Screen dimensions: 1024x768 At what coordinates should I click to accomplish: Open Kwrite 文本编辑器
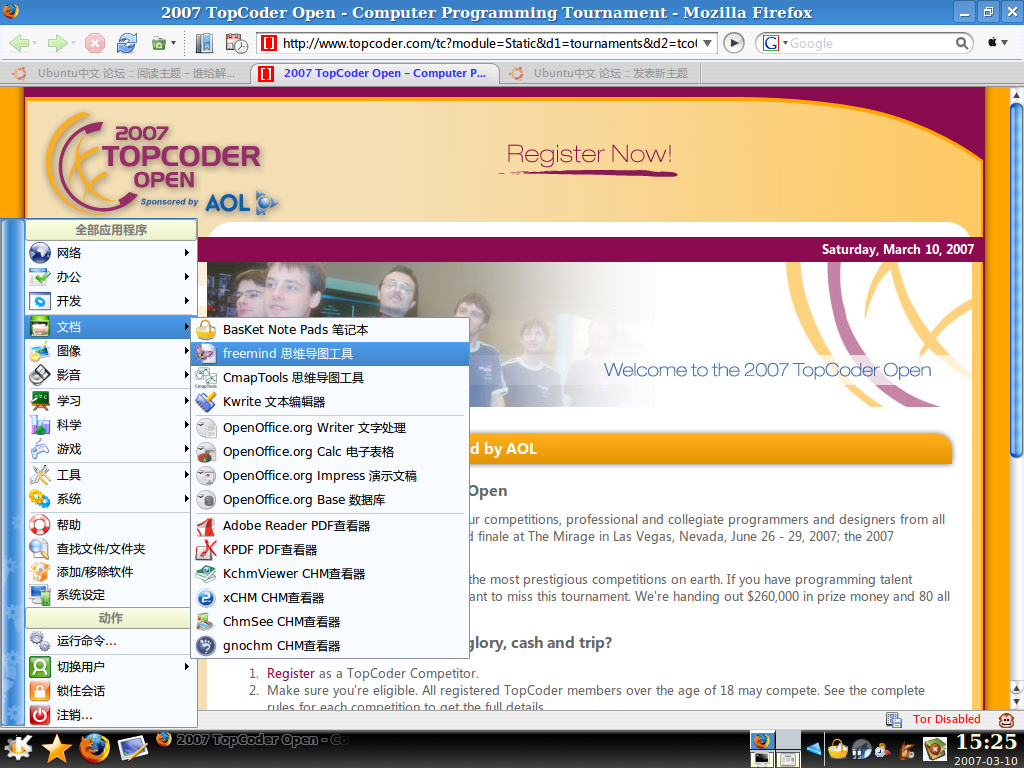point(330,402)
